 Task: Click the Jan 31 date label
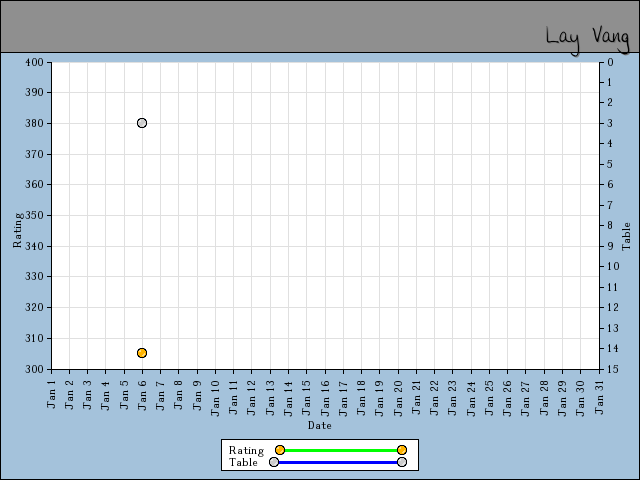599,397
